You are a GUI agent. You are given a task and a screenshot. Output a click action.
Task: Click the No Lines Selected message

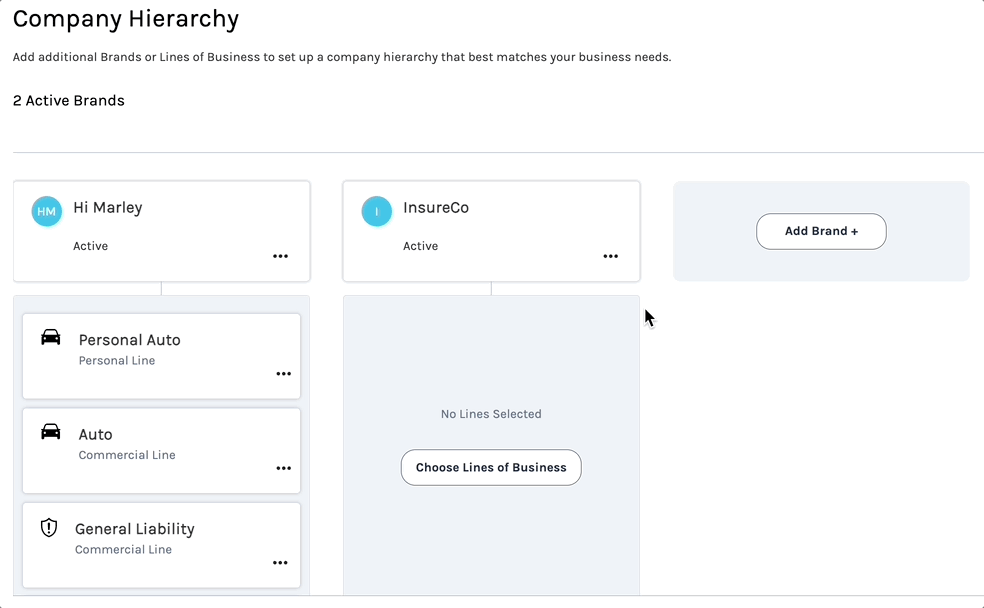[x=491, y=414]
